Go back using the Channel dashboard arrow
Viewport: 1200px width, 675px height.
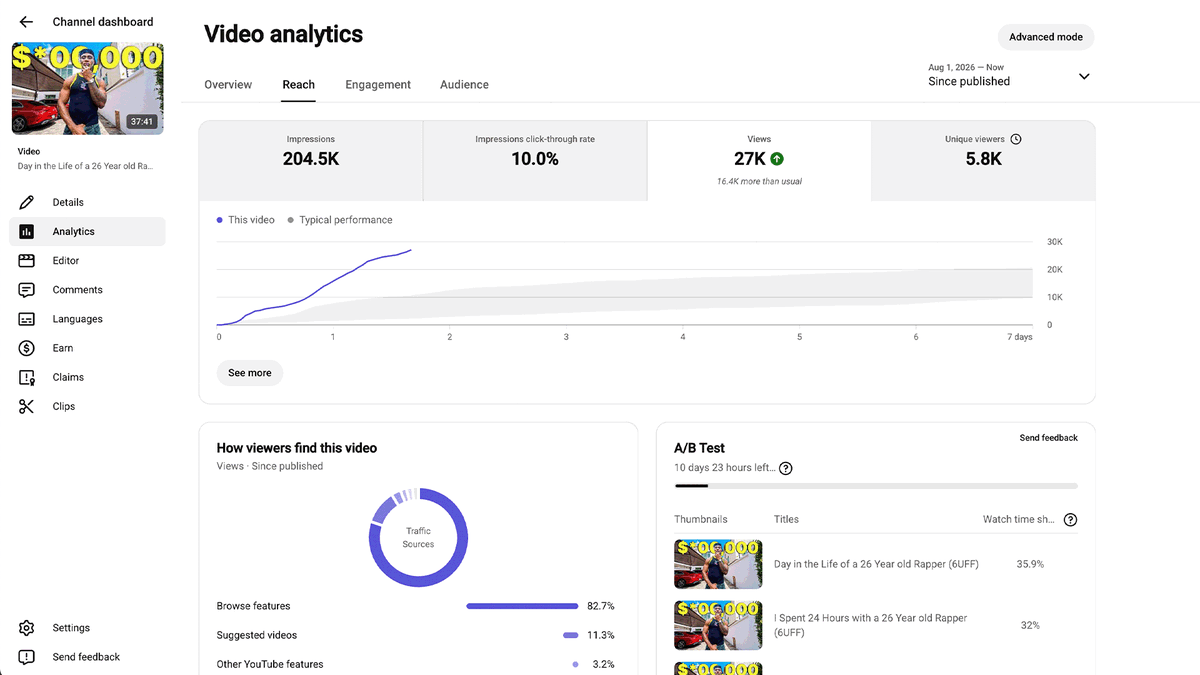coord(26,22)
